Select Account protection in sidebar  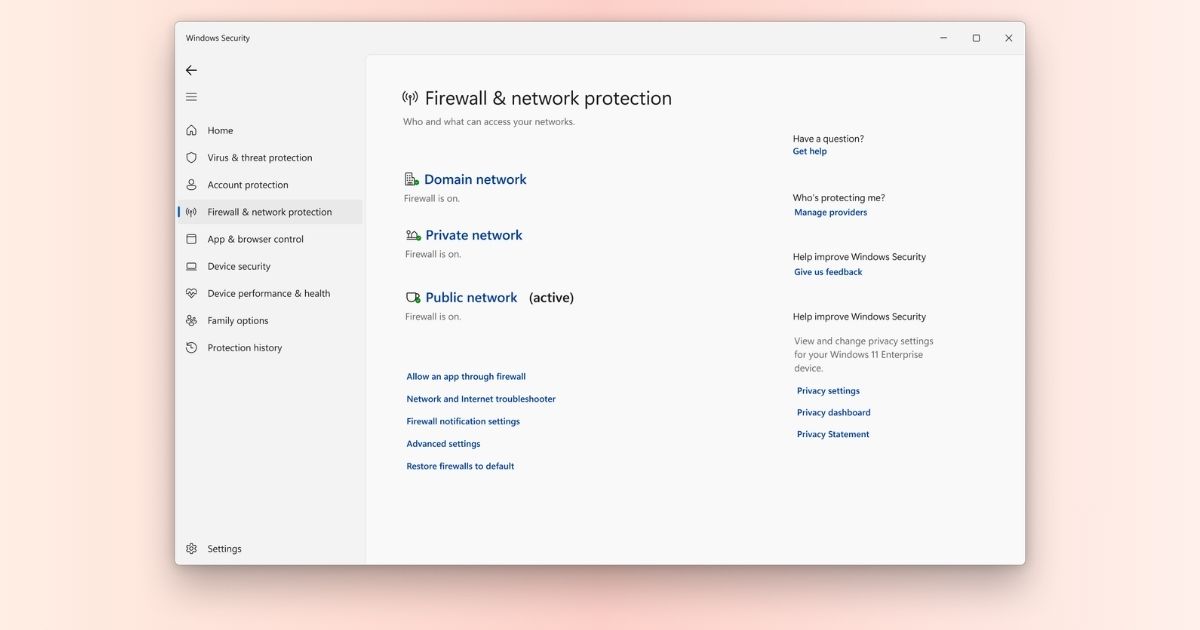(248, 184)
